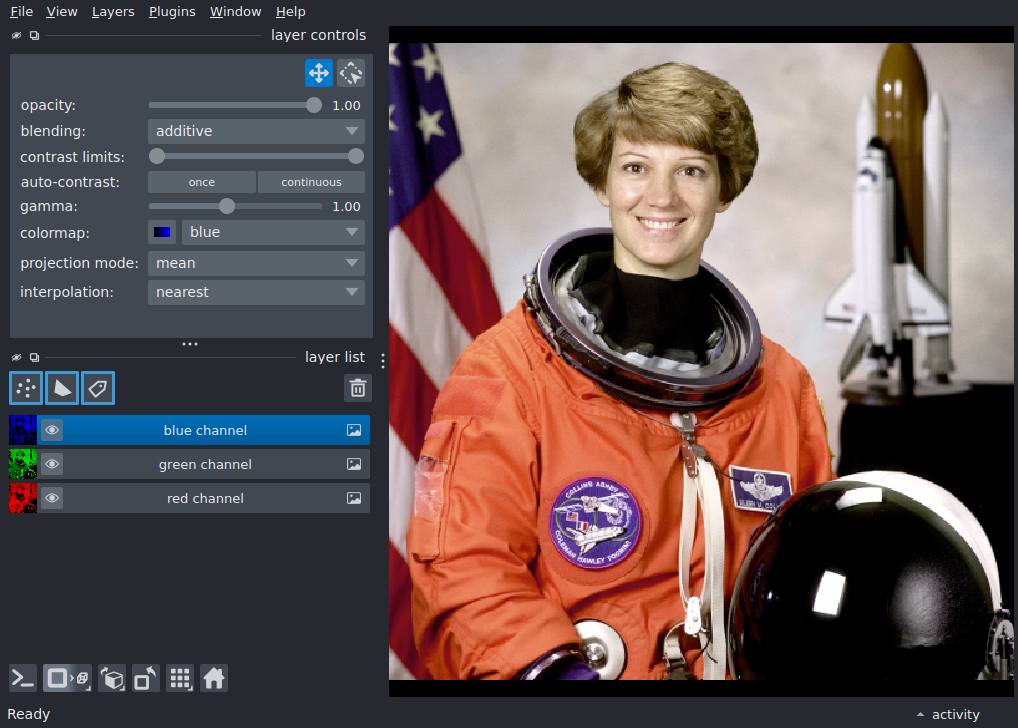The image size is (1018, 728).
Task: Add a new points layer
Action: coord(26,388)
